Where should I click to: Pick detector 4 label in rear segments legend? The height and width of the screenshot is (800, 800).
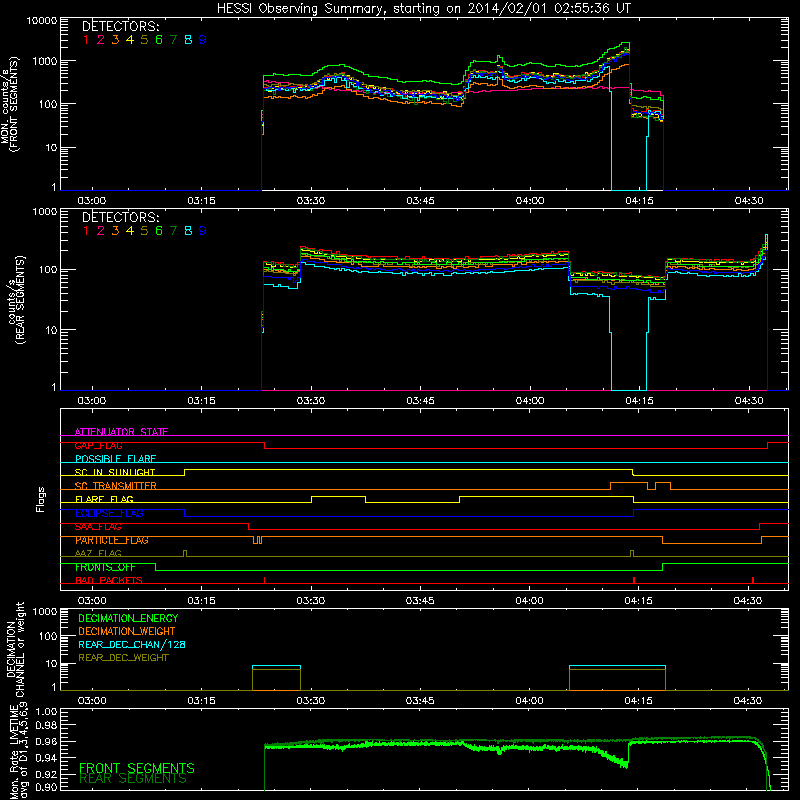click(130, 231)
